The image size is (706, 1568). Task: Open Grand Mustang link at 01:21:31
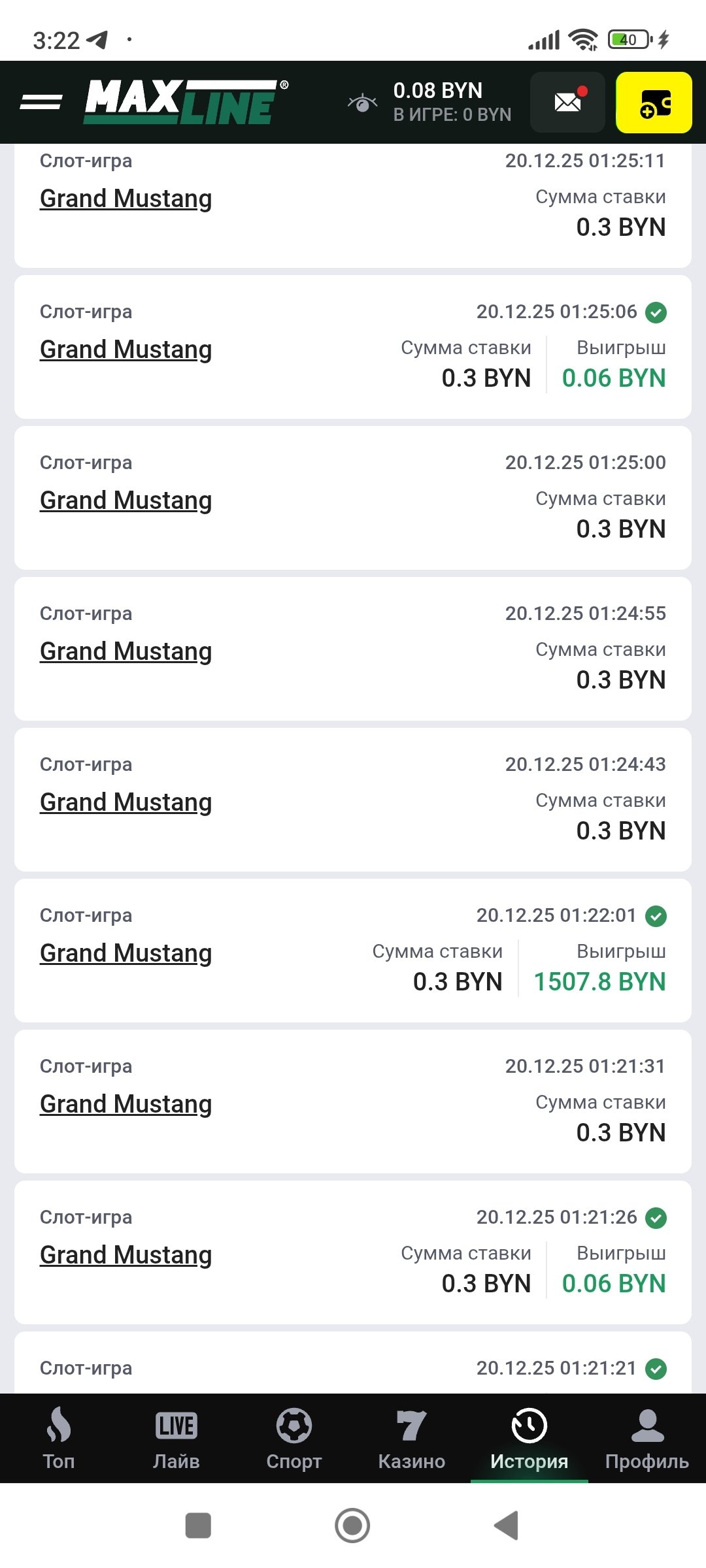point(126,1104)
